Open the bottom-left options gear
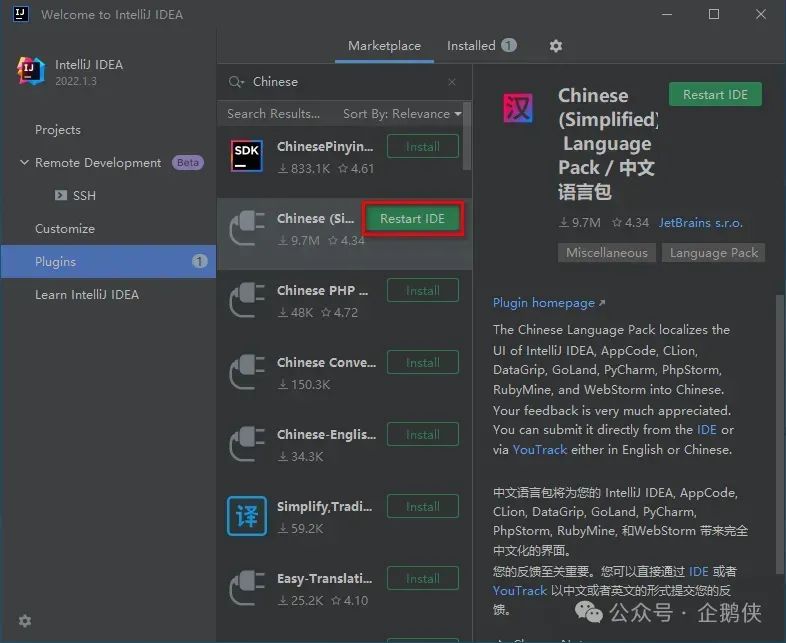 click(25, 621)
